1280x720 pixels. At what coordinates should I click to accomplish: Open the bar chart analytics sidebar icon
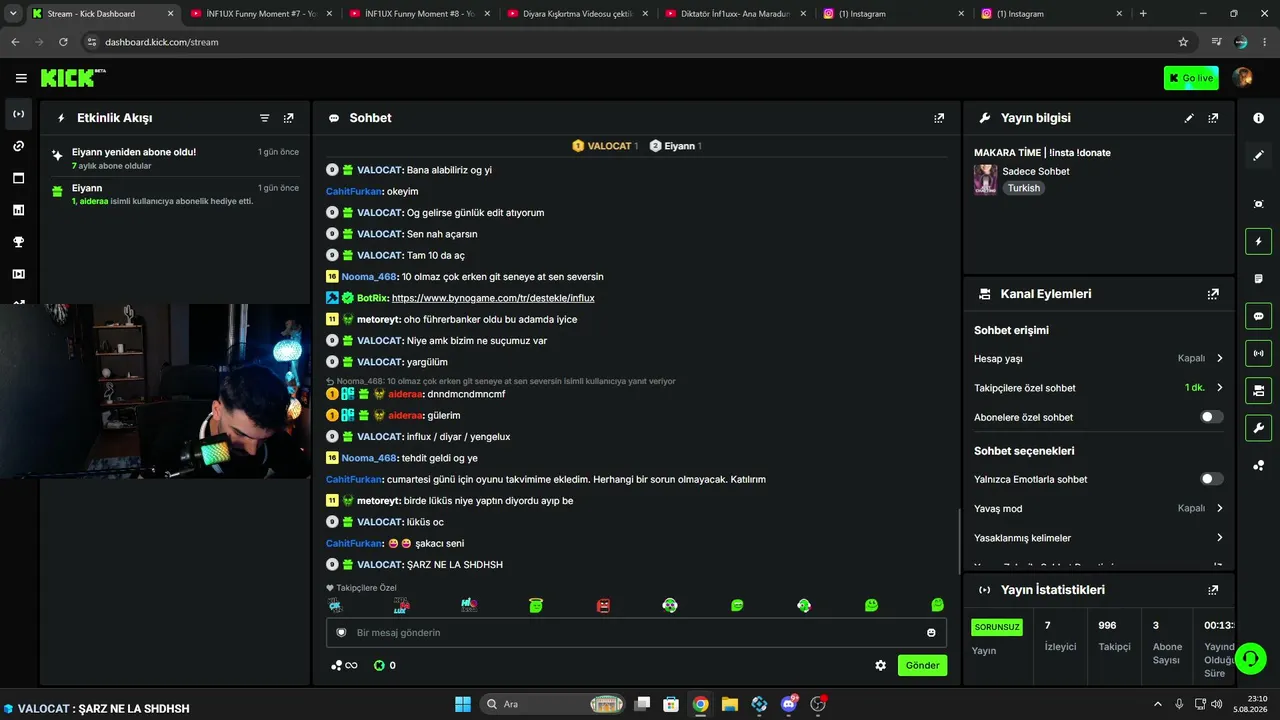[x=18, y=210]
